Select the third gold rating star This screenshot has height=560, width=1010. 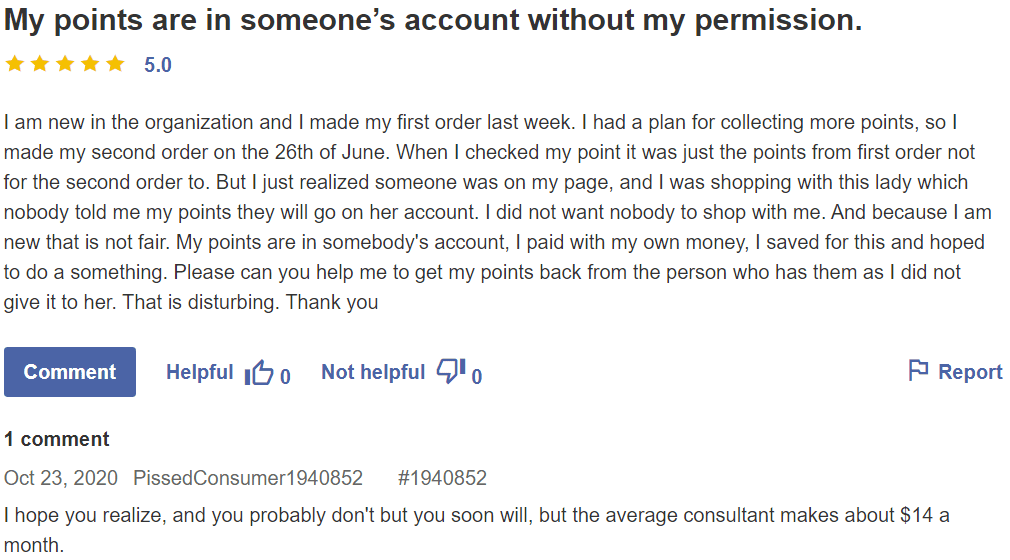(65, 64)
